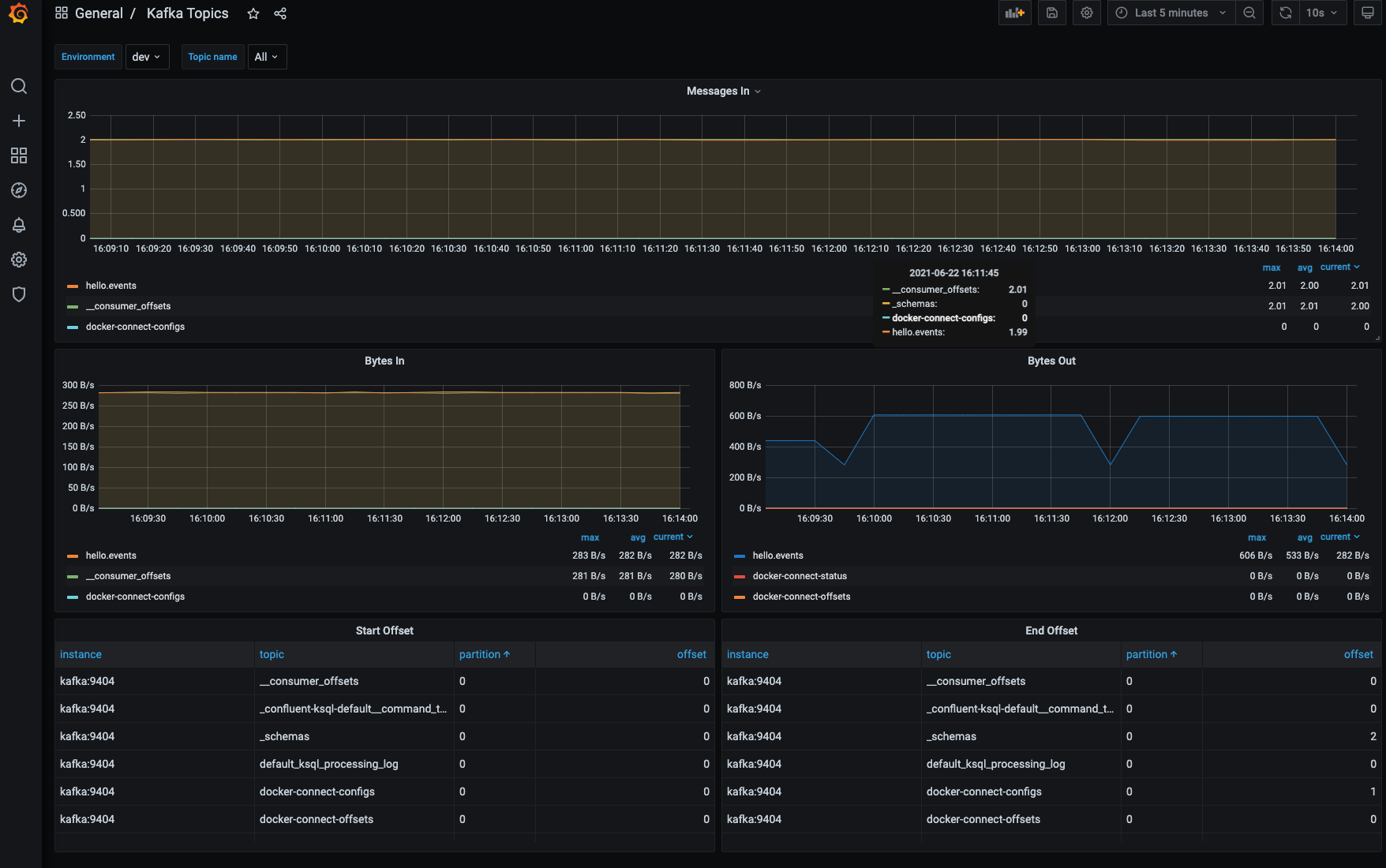Click the Messages In panel resize handle
Viewport: 1386px width, 868px height.
click(1377, 338)
